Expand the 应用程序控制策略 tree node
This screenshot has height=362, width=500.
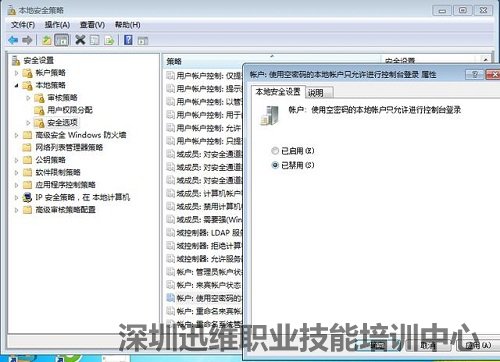pyautogui.click(x=17, y=185)
